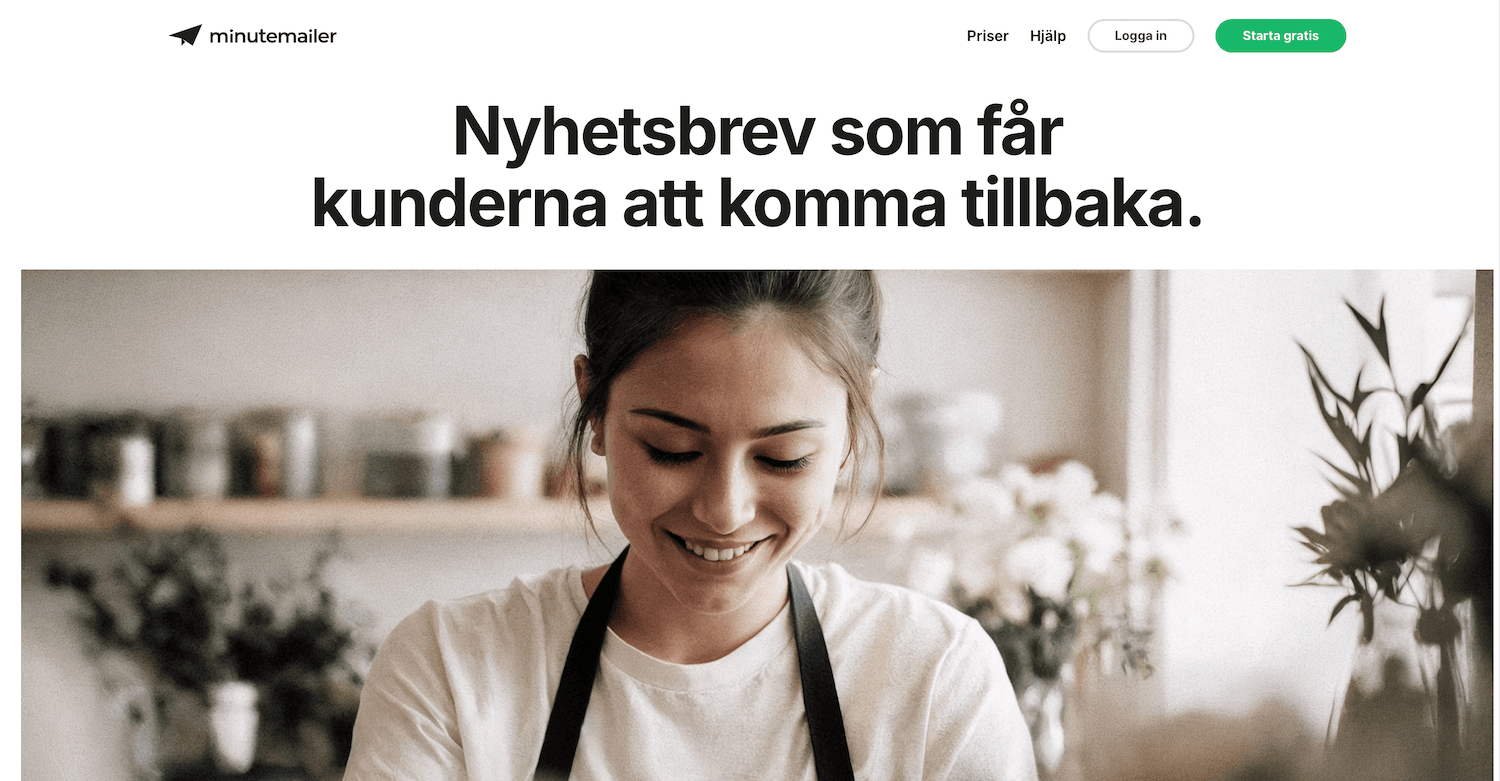Open the Hjälp menu item
The width and height of the screenshot is (1500, 781).
coord(1048,36)
